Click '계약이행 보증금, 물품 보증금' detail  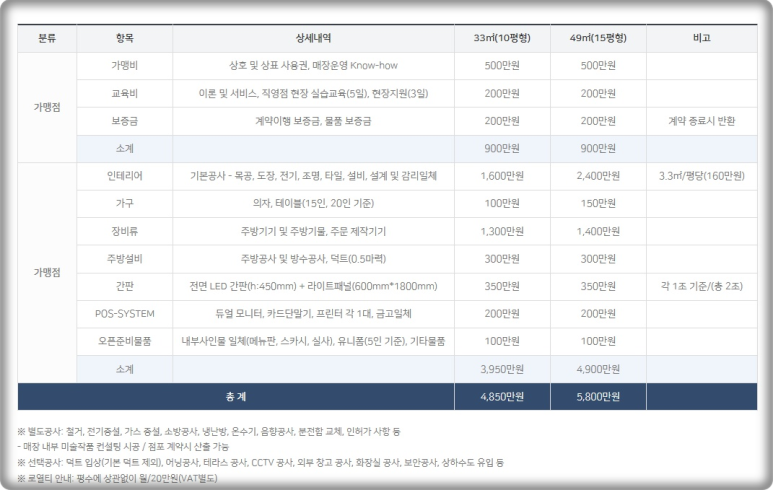[314, 121]
